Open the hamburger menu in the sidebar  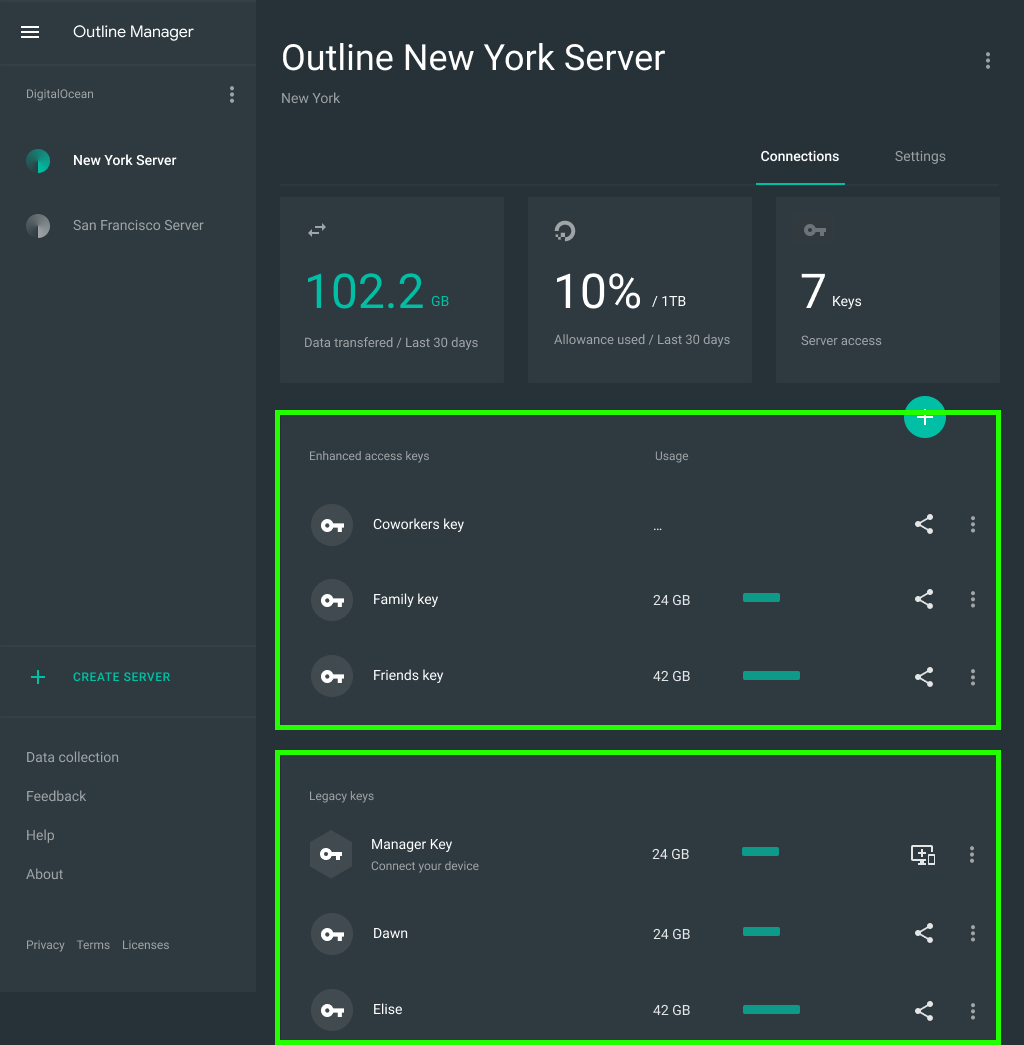pyautogui.click(x=30, y=32)
